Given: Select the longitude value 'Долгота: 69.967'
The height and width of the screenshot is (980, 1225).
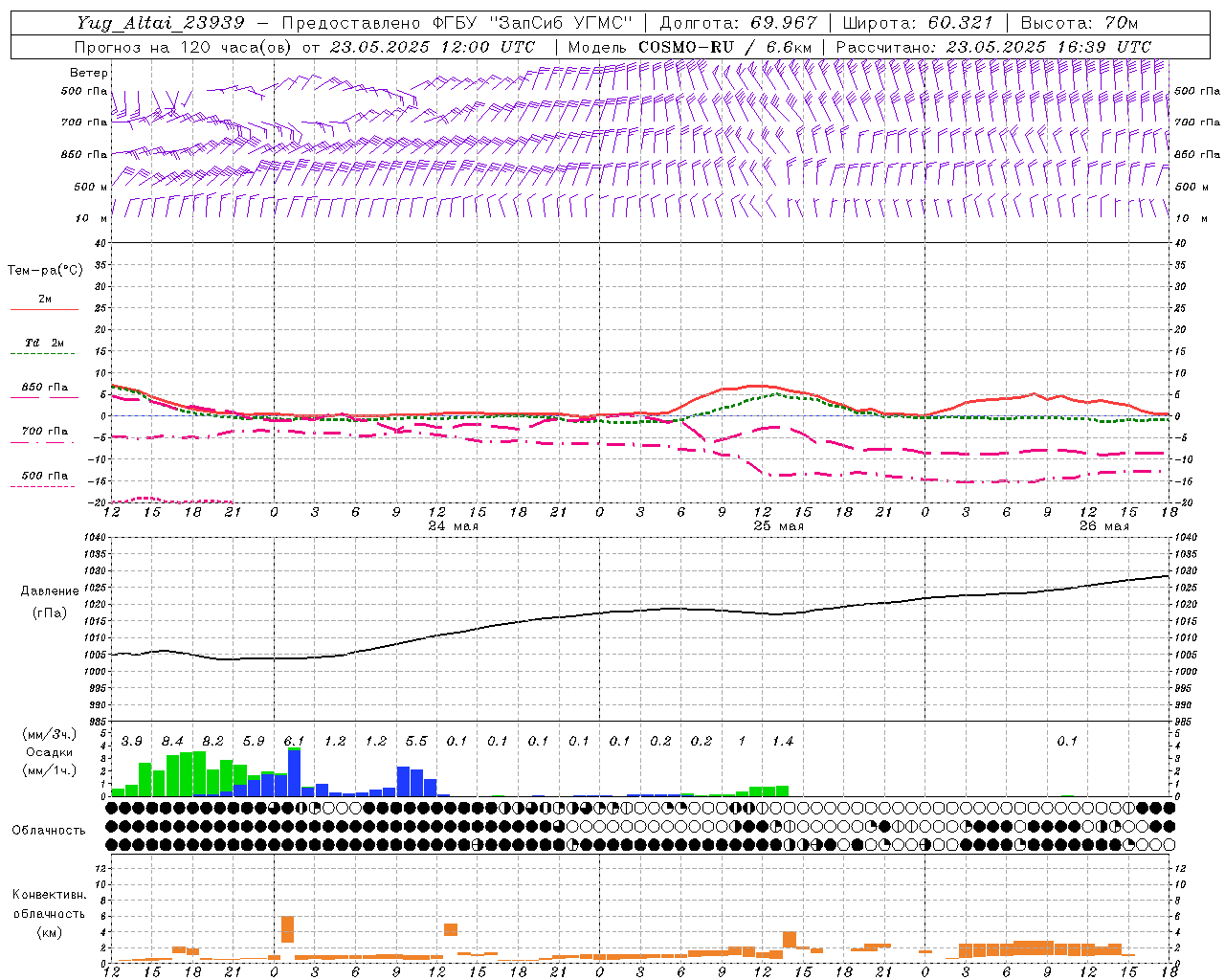Looking at the screenshot, I should point(739,23).
